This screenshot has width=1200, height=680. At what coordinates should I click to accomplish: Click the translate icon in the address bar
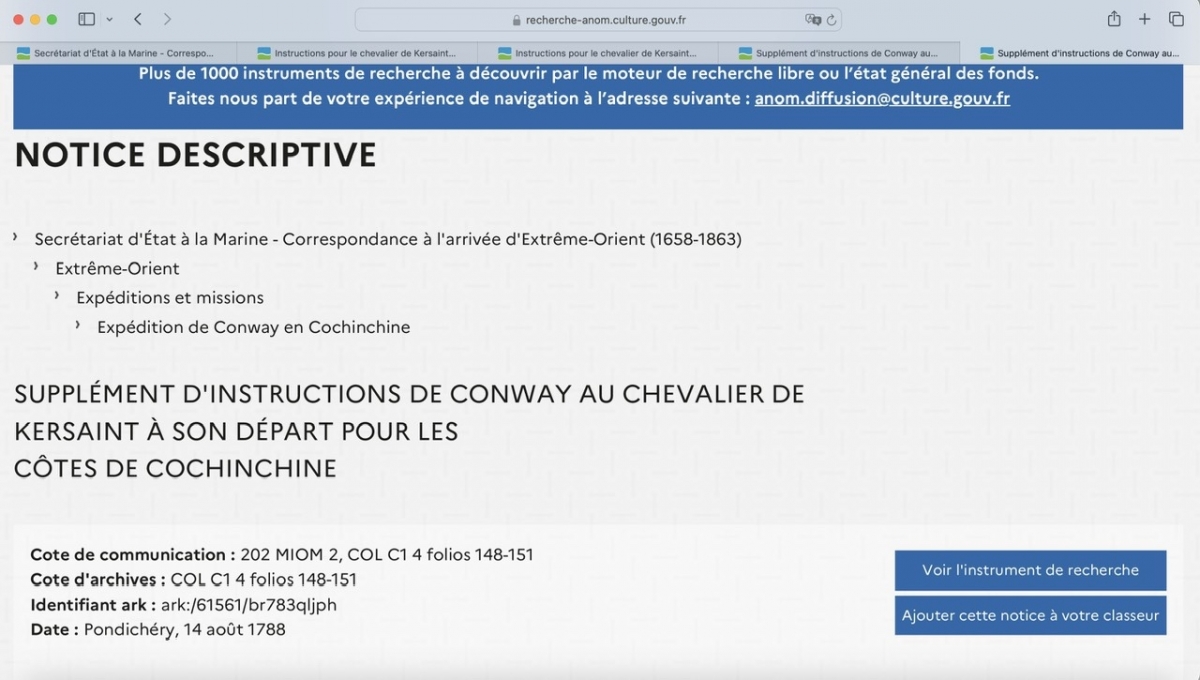click(813, 20)
